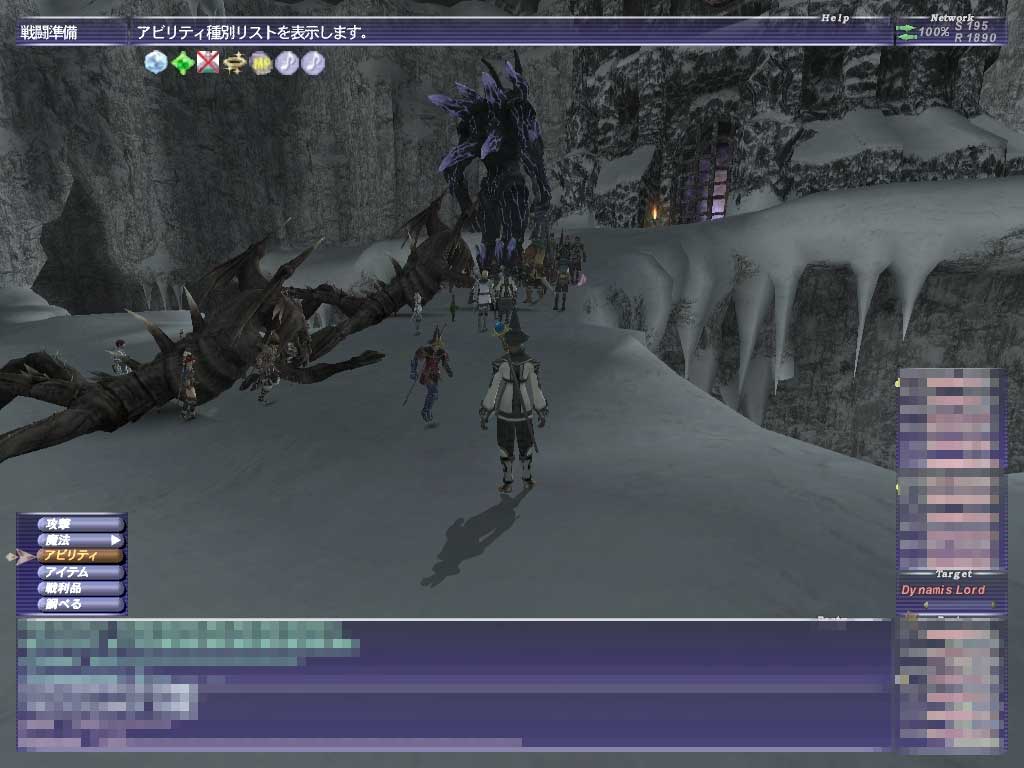Open アイテム from the command menu
The image size is (1024, 768).
80,572
